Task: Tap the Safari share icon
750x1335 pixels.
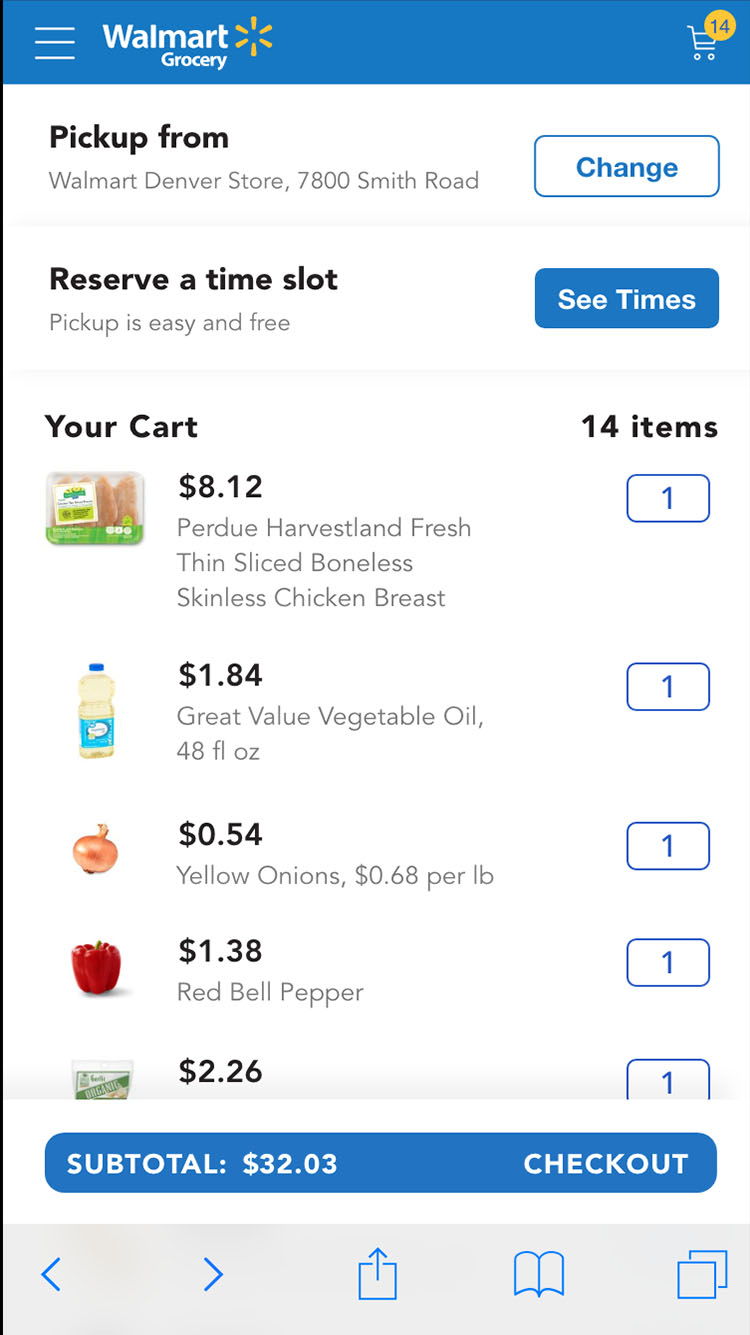Action: point(377,1274)
